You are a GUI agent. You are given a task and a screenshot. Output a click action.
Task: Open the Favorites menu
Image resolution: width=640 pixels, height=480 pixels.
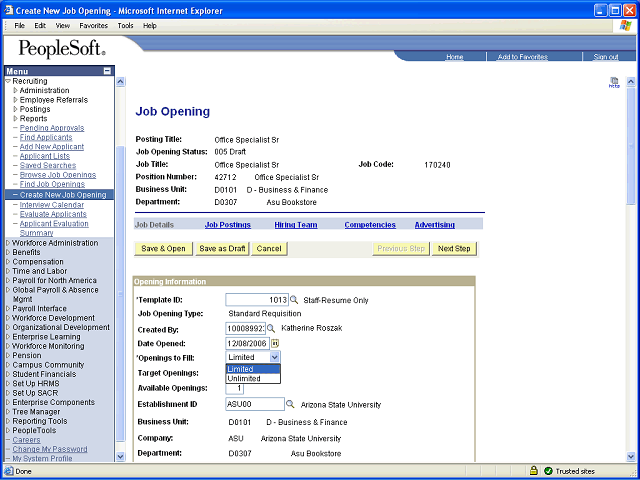(x=93, y=25)
